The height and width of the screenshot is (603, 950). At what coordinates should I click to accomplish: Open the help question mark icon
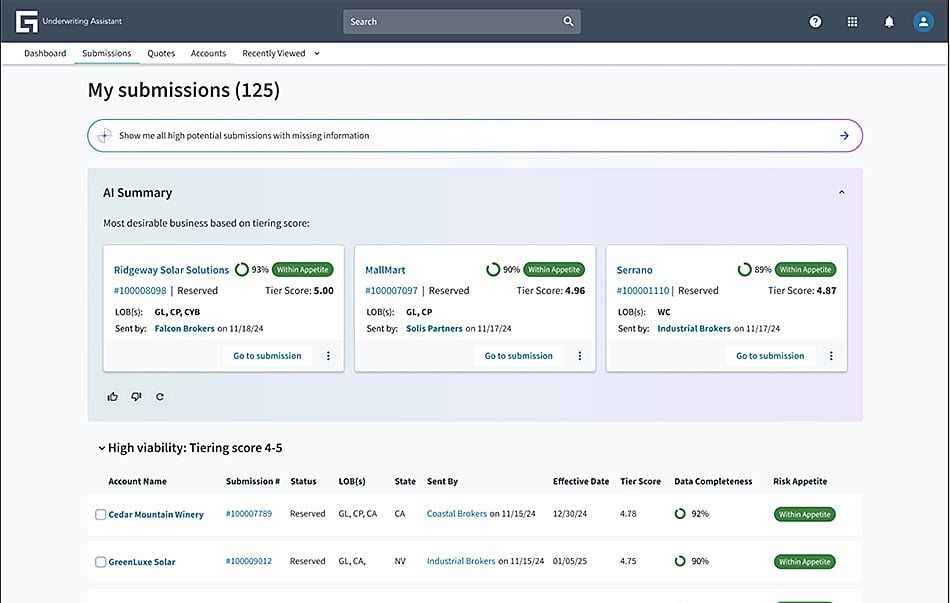pyautogui.click(x=815, y=22)
